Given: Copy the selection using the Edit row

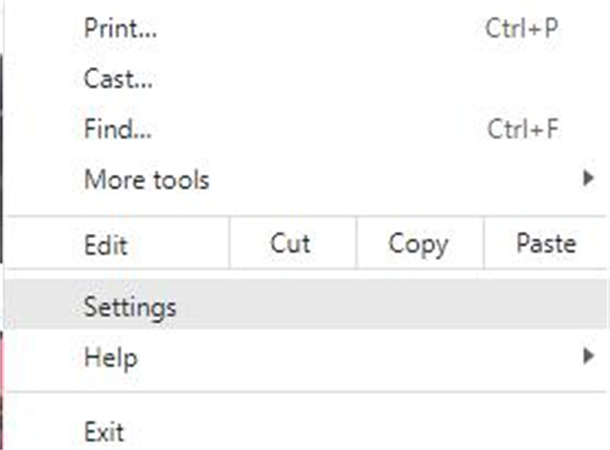Looking at the screenshot, I should (x=417, y=243).
